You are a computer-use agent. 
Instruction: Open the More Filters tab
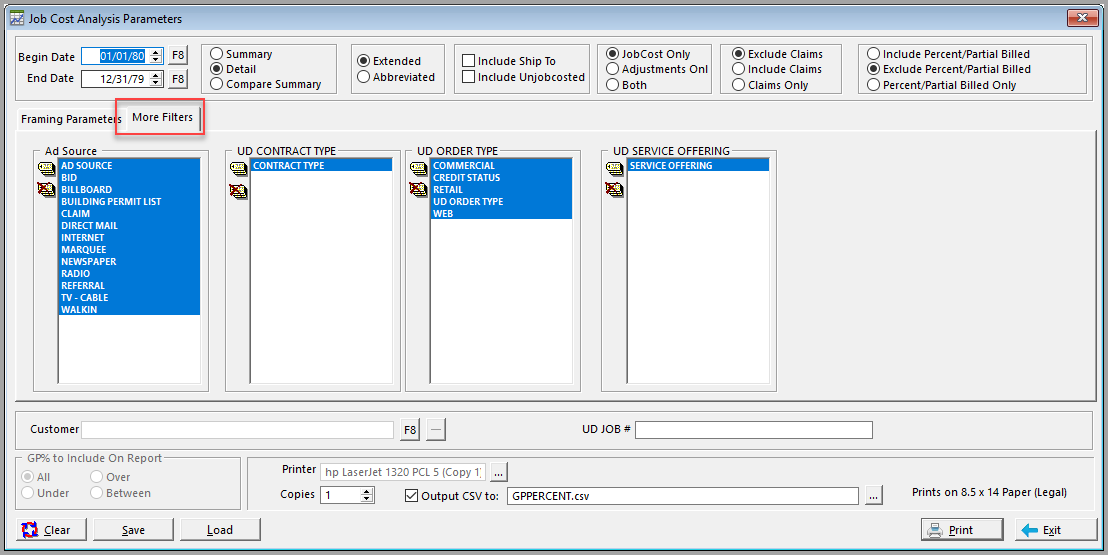coord(162,117)
